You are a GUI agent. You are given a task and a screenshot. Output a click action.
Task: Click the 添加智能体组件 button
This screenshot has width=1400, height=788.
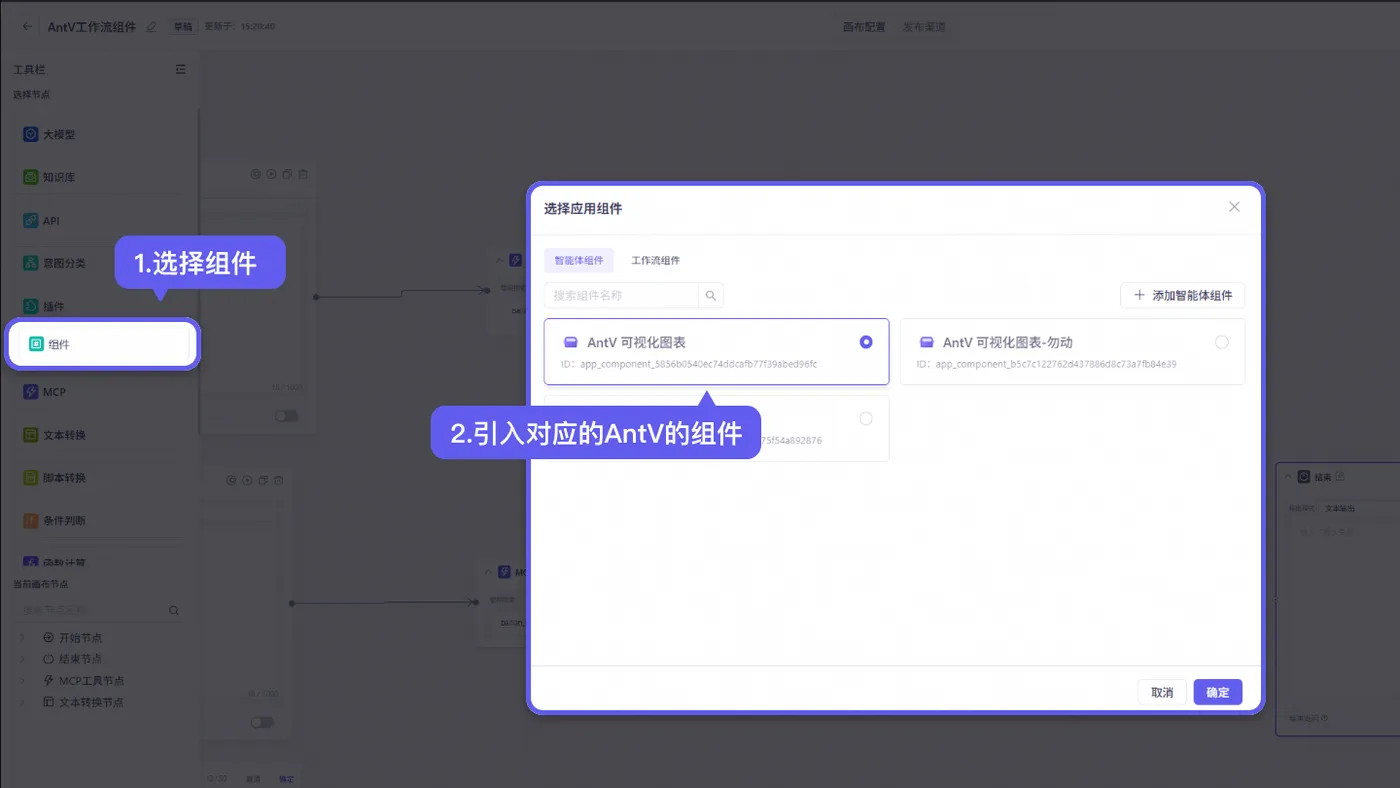[1183, 295]
